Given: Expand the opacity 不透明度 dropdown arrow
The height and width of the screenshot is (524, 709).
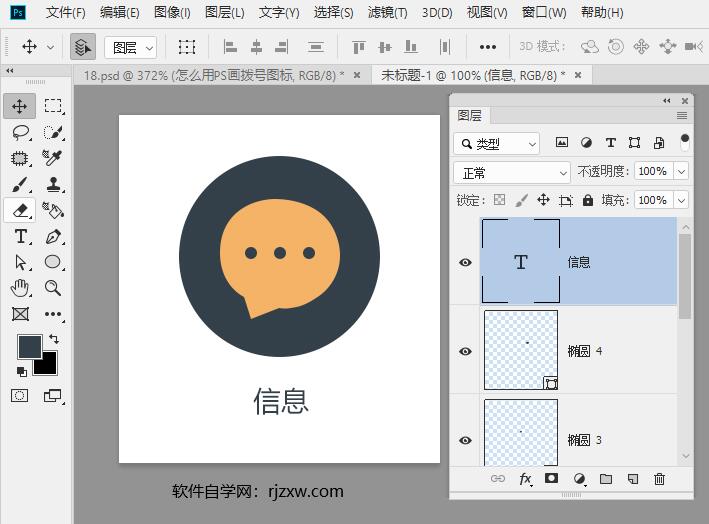Looking at the screenshot, I should coord(681,172).
